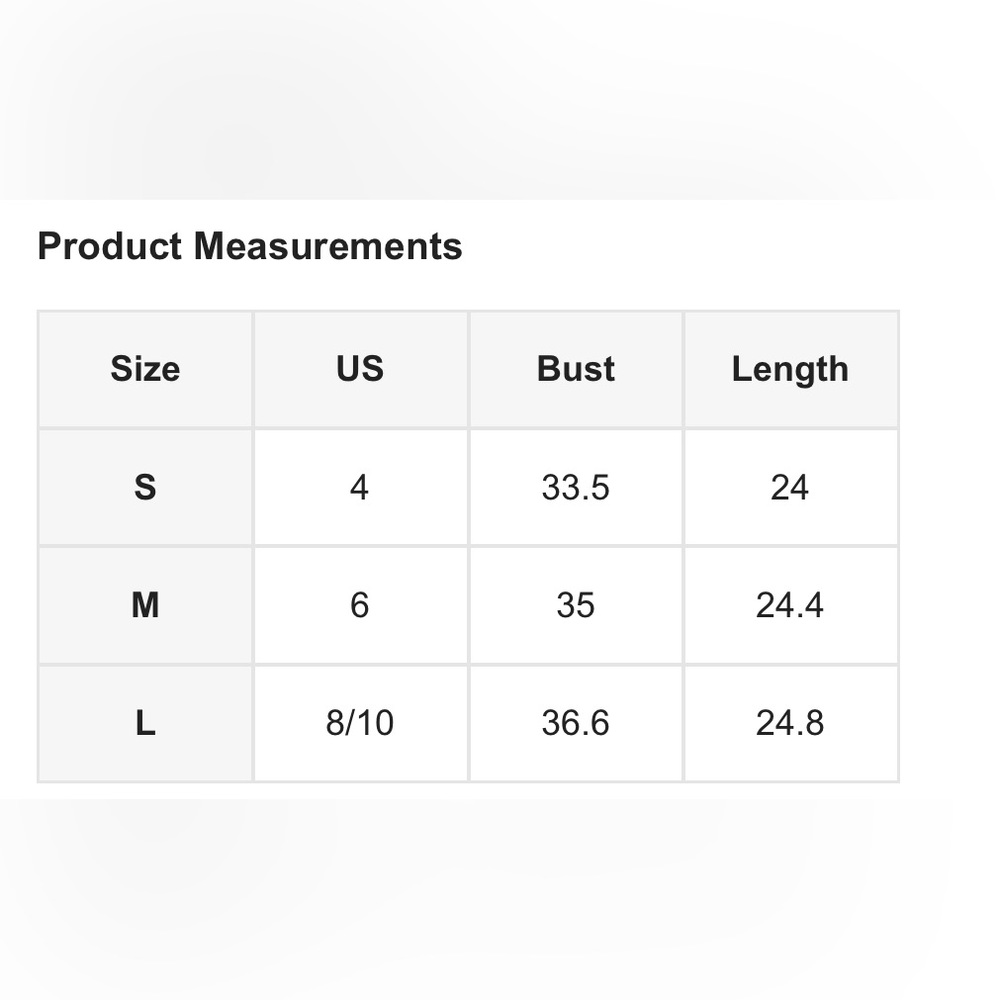Select the Size column header
Viewport: 1000px width, 1000px height.
(145, 369)
